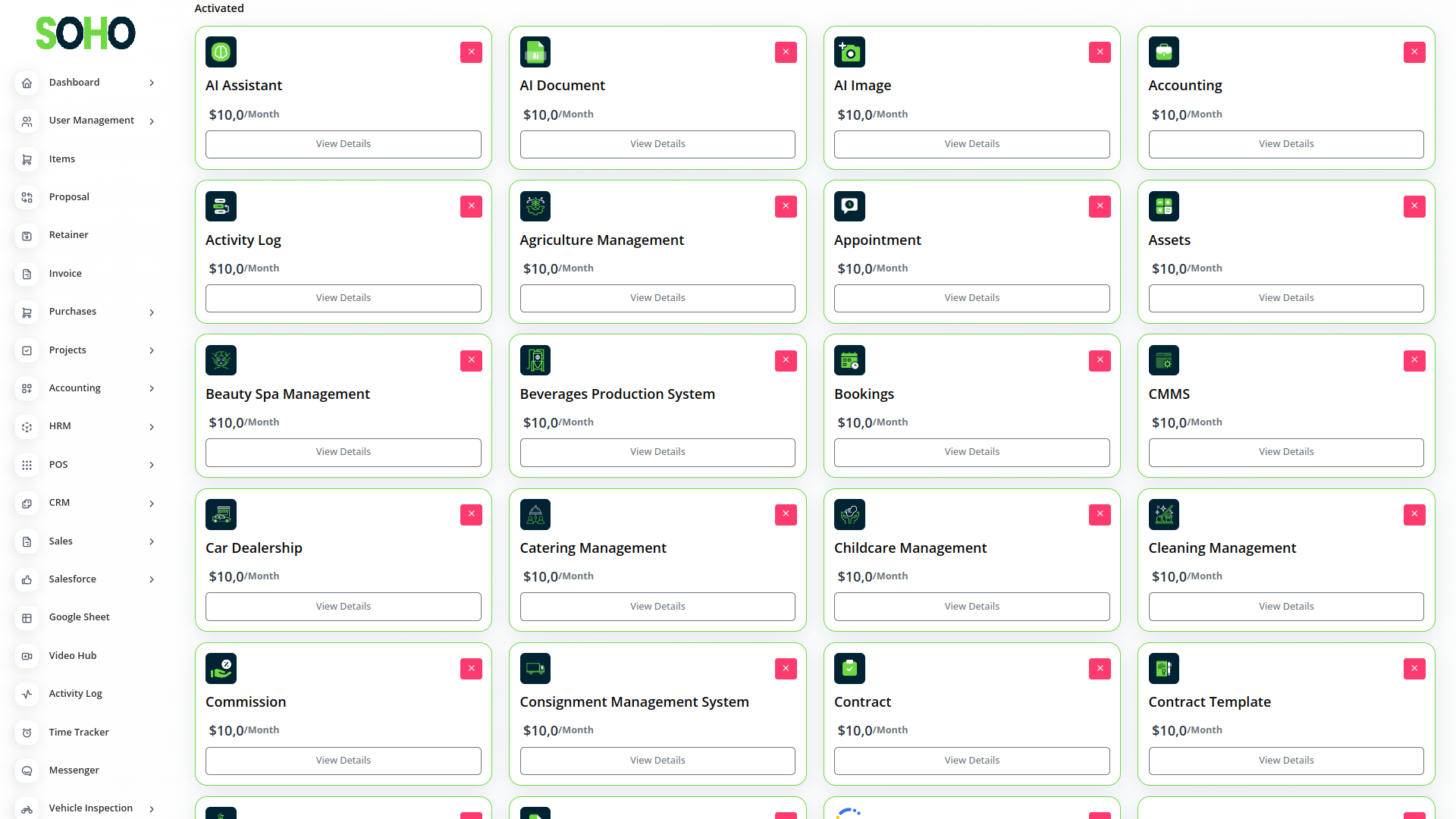
Task: Click the Bookings calendar icon
Action: point(849,361)
